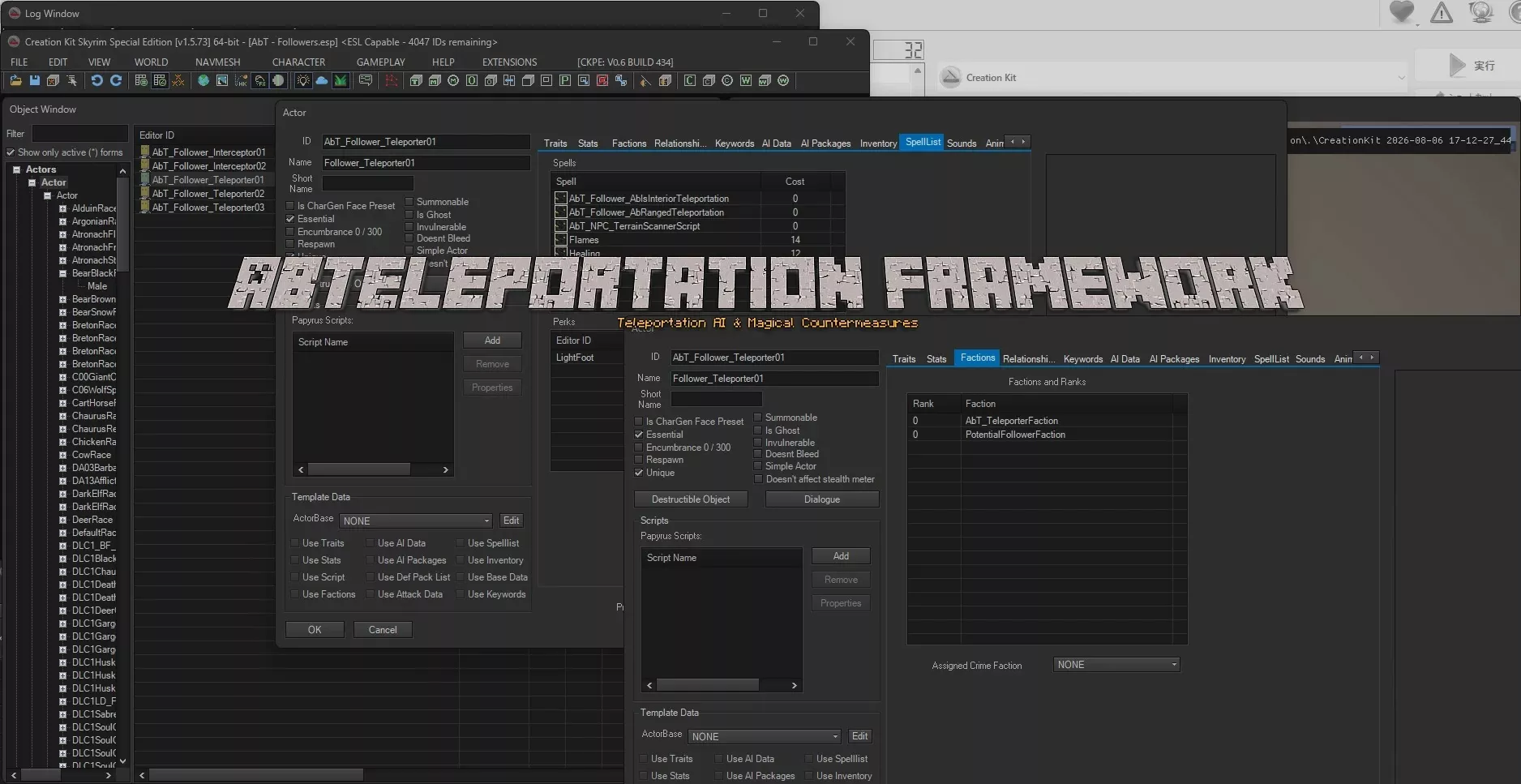Enable Use Def Pack List checkbox
The height and width of the screenshot is (784, 1521).
click(x=370, y=577)
